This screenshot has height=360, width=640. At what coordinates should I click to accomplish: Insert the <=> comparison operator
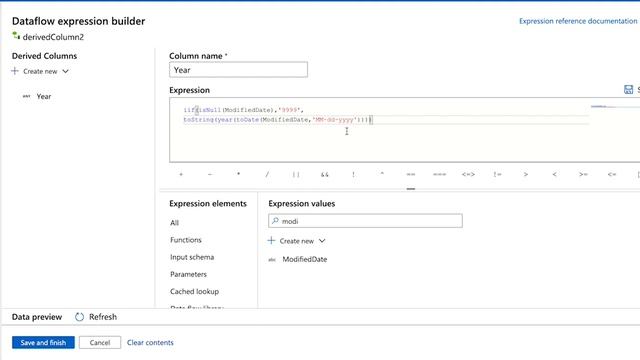point(468,174)
